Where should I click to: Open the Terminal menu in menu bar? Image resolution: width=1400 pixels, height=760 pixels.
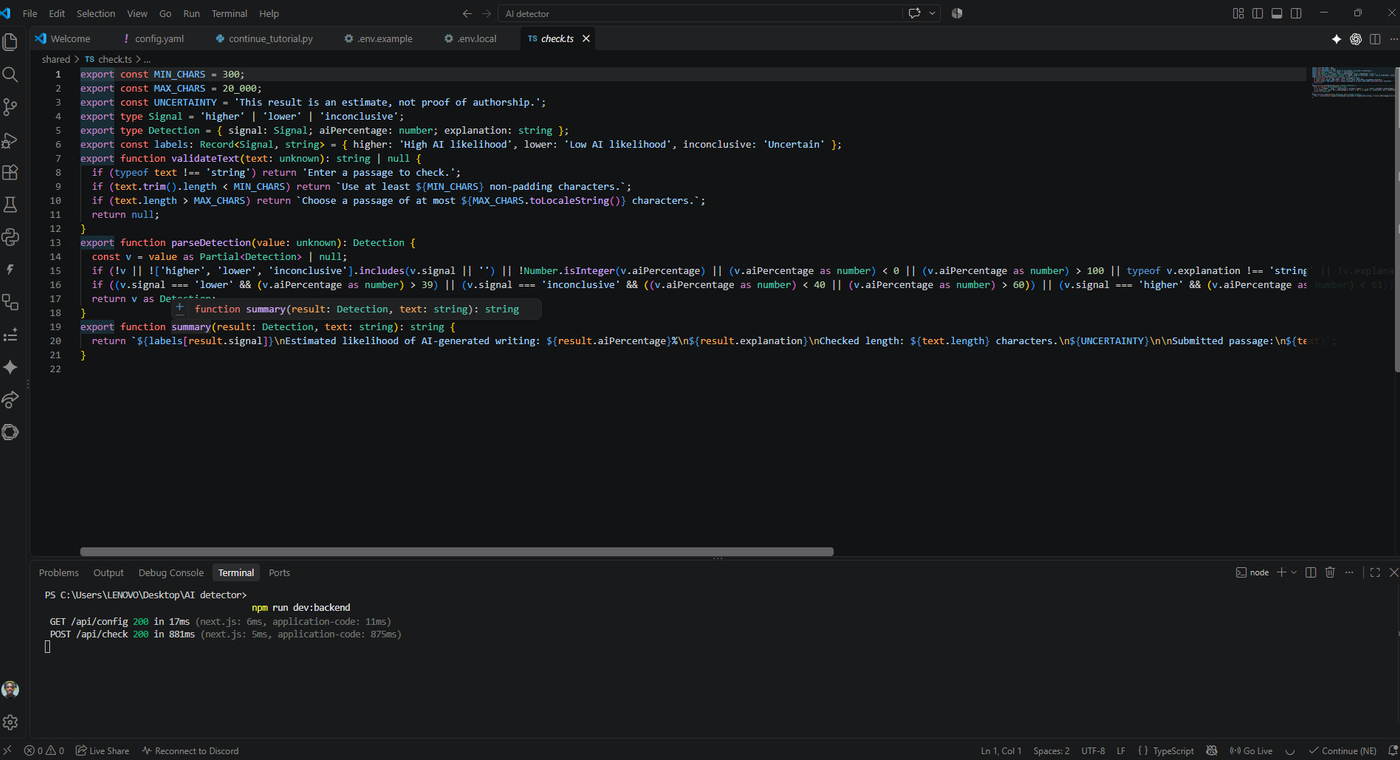[x=229, y=13]
